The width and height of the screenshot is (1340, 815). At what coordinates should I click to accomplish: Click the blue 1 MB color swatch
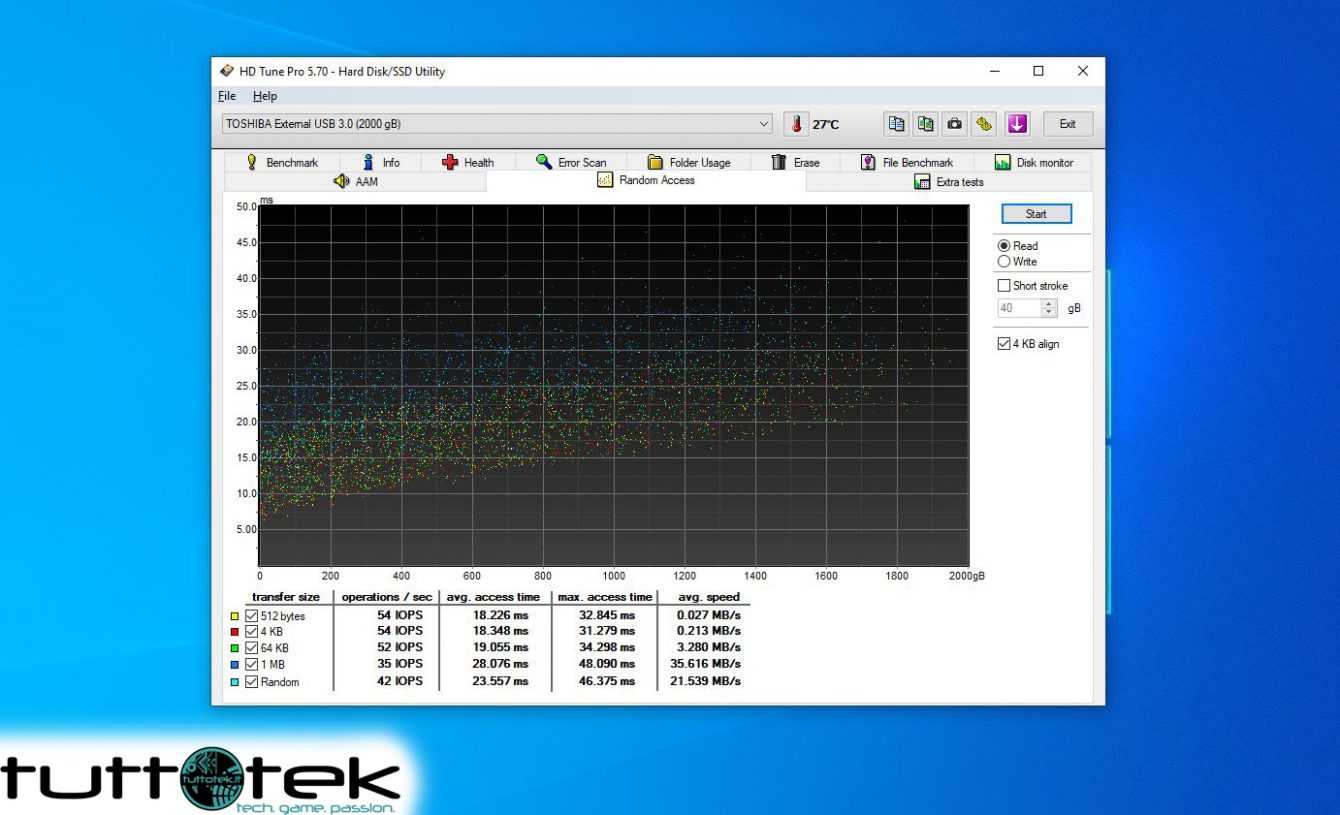coord(235,664)
